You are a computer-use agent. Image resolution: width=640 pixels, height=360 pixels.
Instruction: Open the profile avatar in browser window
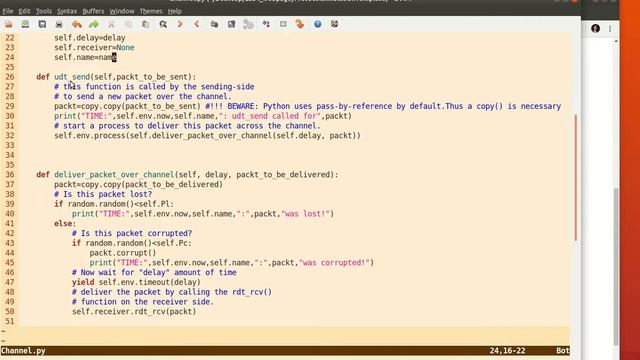click(x=596, y=28)
